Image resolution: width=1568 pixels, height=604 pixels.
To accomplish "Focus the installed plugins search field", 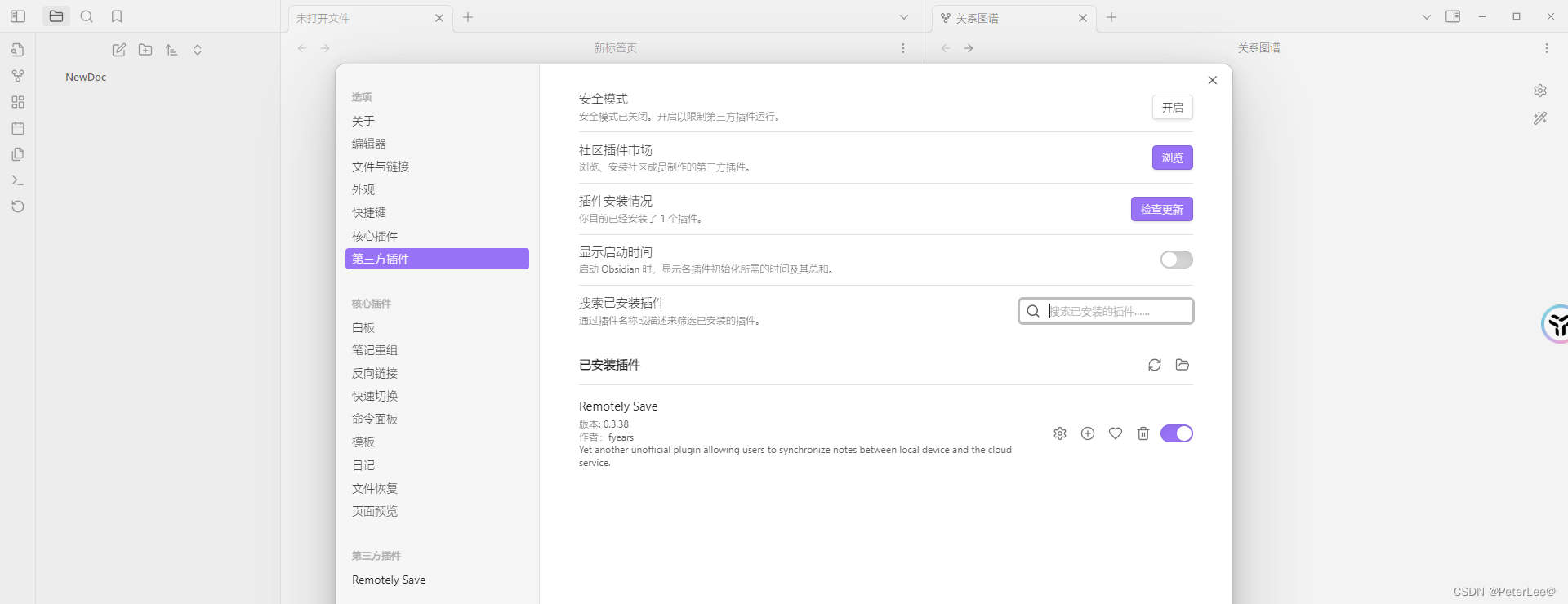I will [x=1106, y=311].
